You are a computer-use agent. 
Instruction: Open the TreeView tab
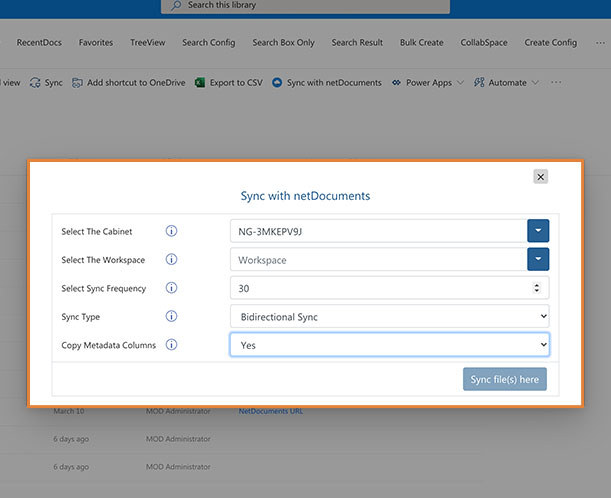pyautogui.click(x=148, y=42)
